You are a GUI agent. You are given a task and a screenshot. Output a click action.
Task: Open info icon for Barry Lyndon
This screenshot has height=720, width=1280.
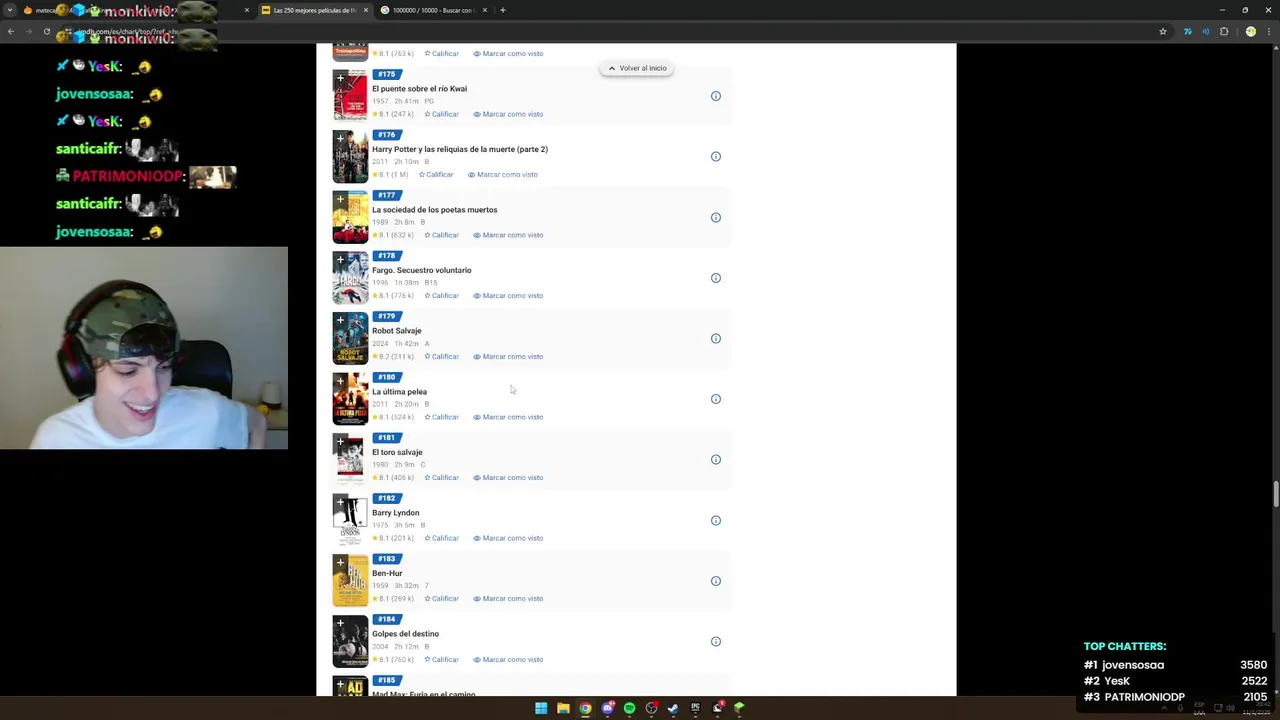[716, 520]
